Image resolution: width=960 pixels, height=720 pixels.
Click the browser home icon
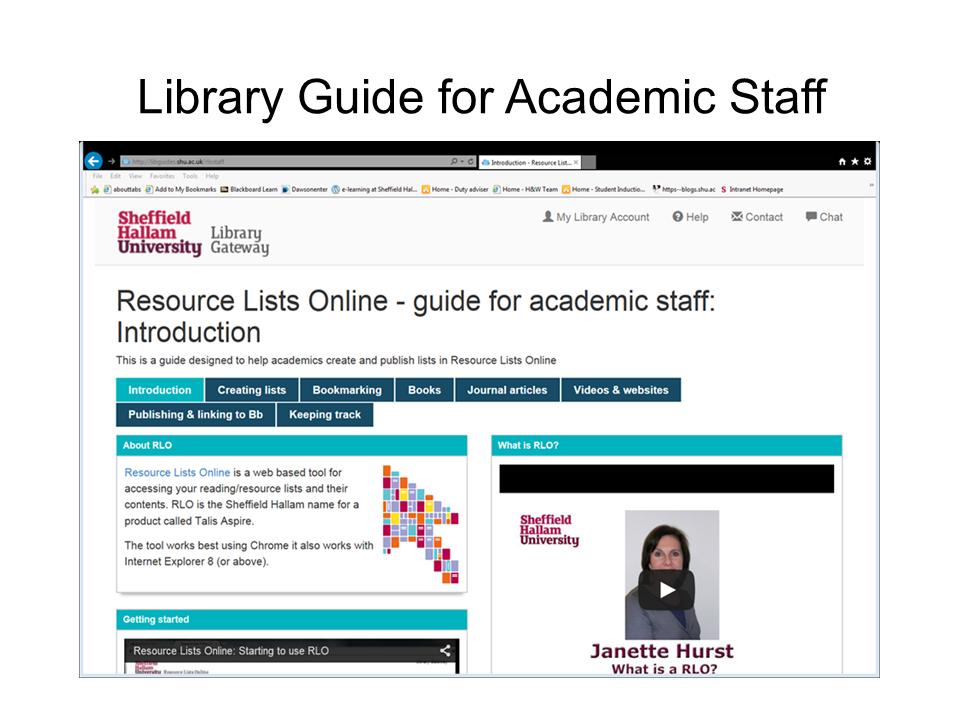[843, 161]
